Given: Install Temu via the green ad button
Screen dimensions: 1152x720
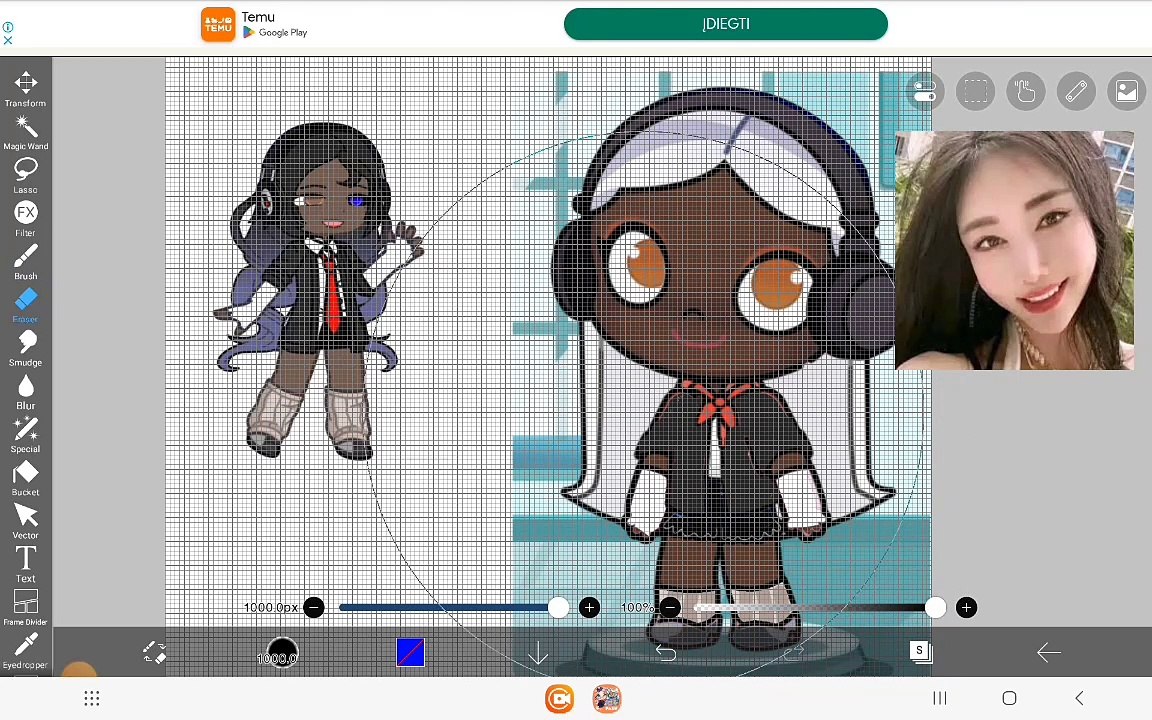Looking at the screenshot, I should (726, 24).
